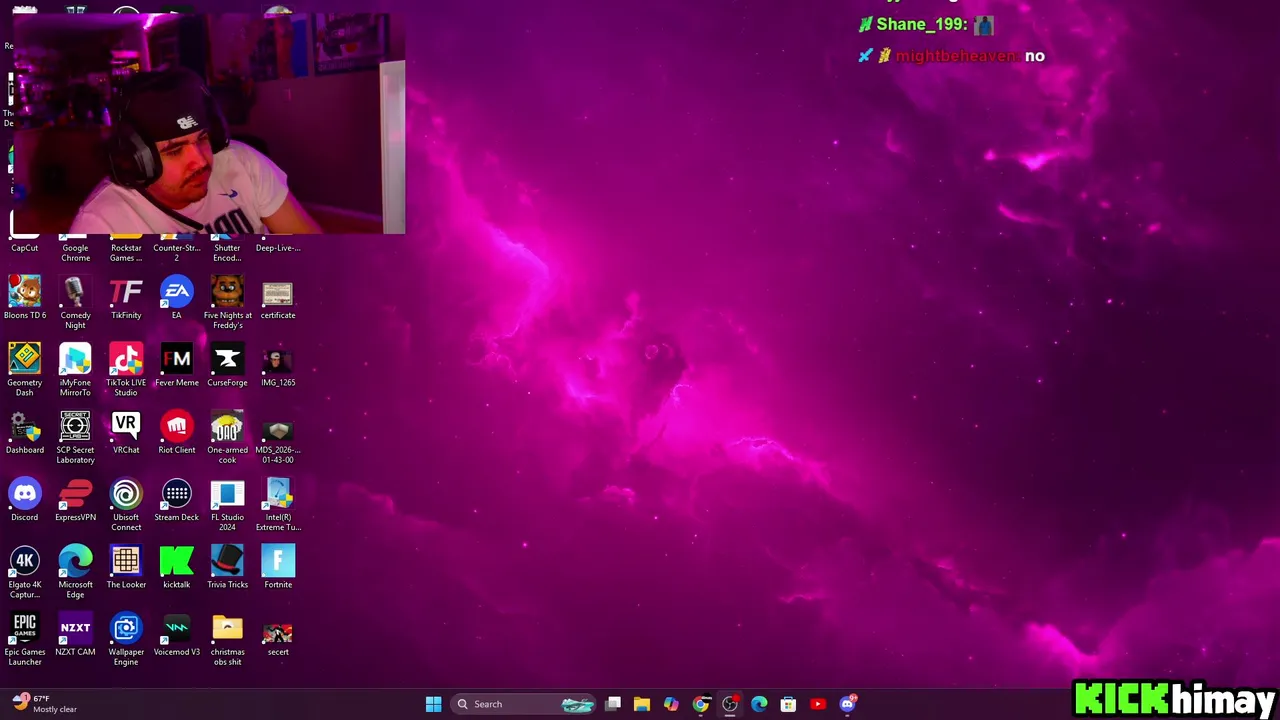Launch SCP Secret Laboratory
Image resolution: width=1280 pixels, height=720 pixels.
[x=75, y=437]
